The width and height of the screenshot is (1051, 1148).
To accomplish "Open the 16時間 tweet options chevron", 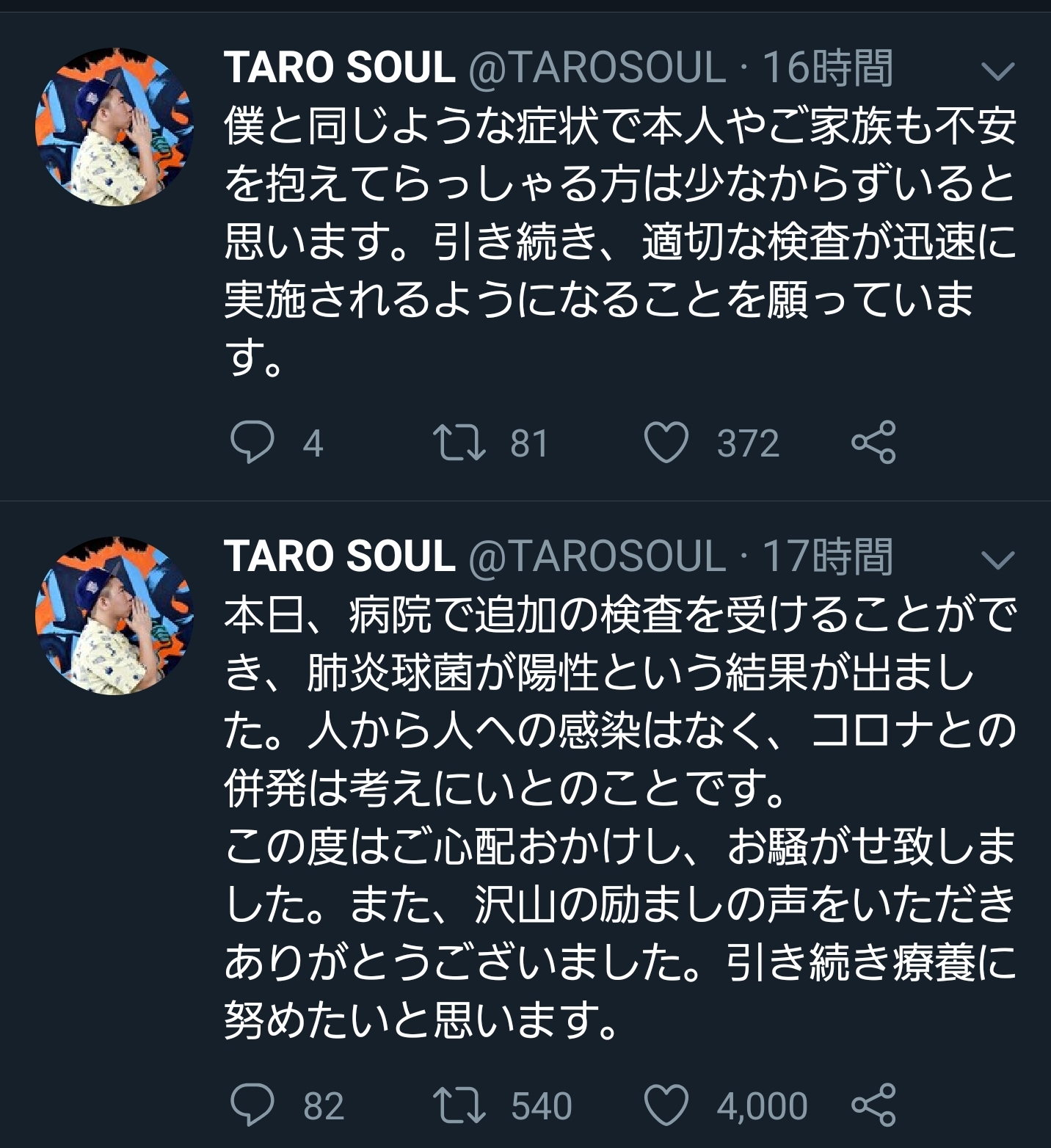I will point(997,71).
